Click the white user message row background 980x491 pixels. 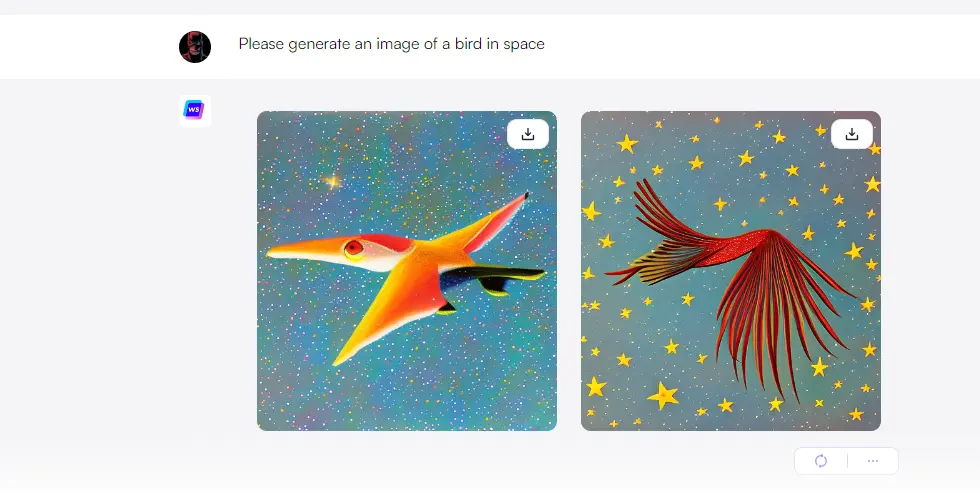[490, 47]
